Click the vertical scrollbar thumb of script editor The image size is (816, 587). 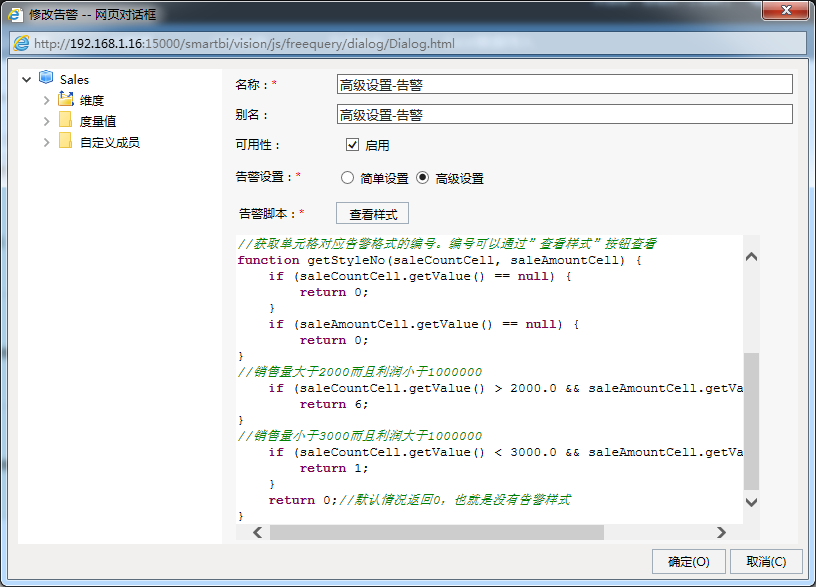click(x=751, y=422)
